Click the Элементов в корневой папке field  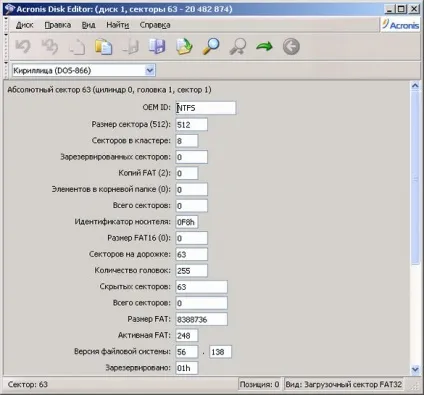coord(192,190)
